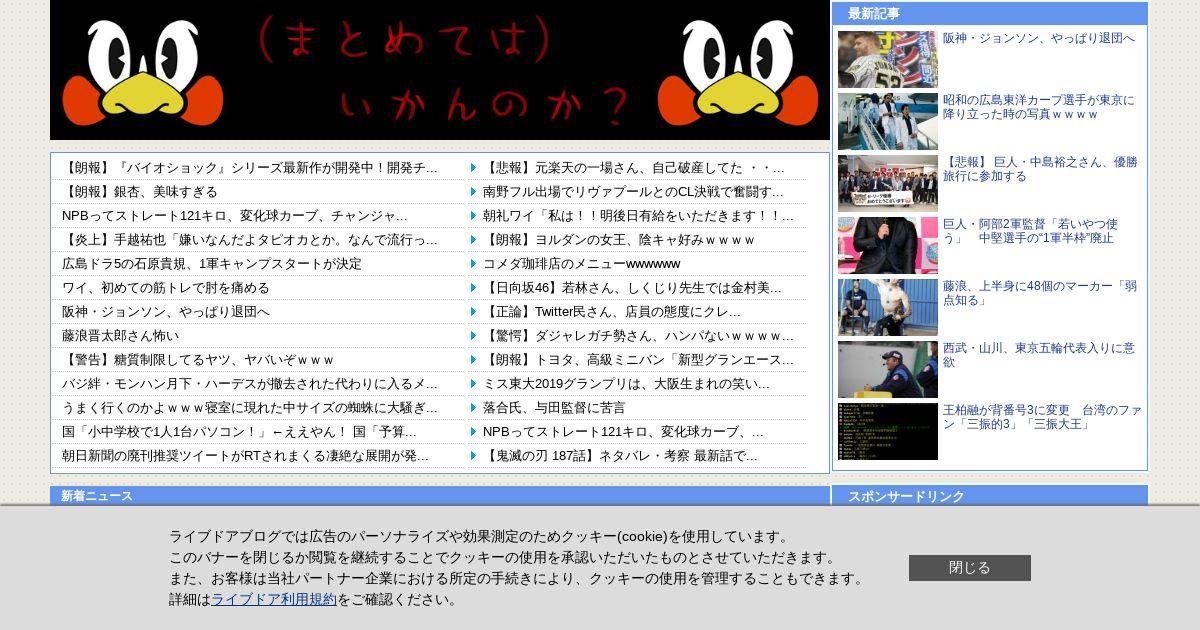The height and width of the screenshot is (630, 1200).
Task: Click the 最新記事 sidebar header
Action: [x=990, y=13]
